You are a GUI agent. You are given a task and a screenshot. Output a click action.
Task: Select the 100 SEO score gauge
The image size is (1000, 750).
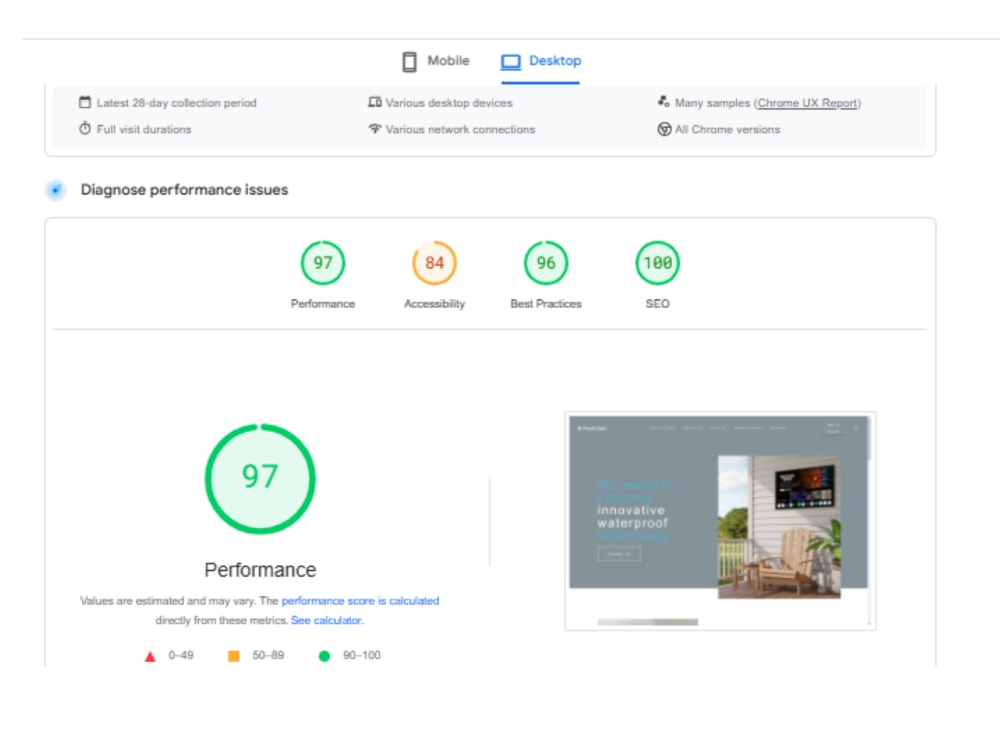click(658, 263)
